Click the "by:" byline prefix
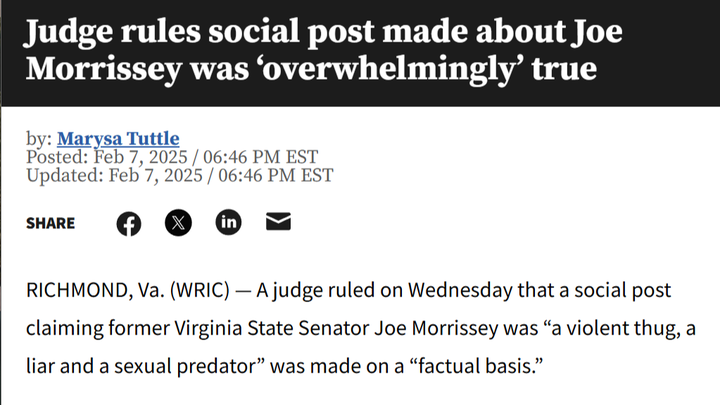The image size is (720, 405). [x=39, y=139]
